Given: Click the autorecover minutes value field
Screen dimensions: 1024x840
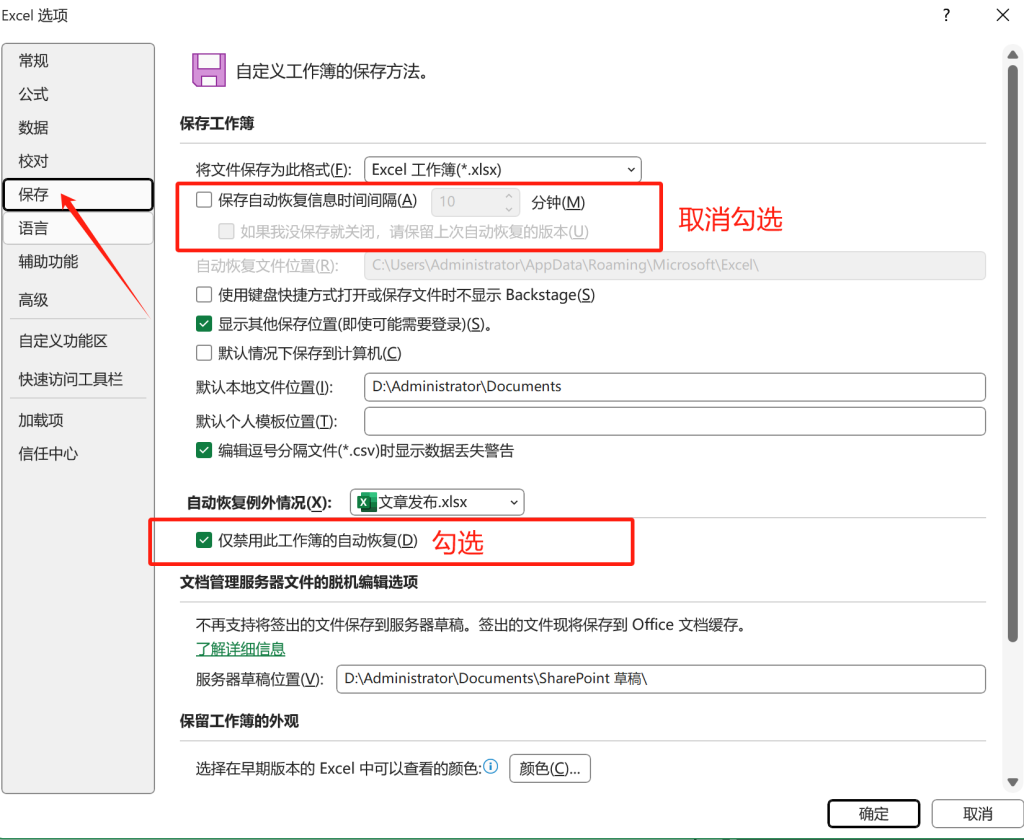Looking at the screenshot, I should tap(466, 202).
